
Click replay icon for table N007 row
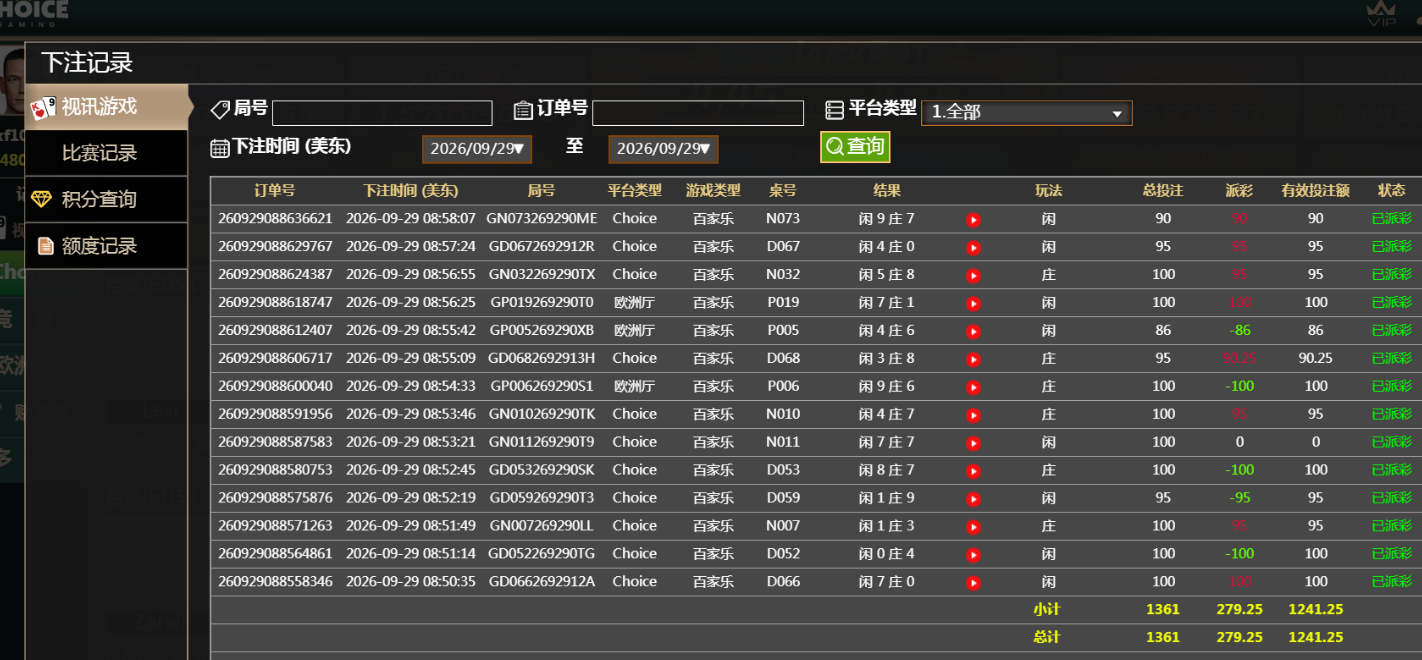973,527
